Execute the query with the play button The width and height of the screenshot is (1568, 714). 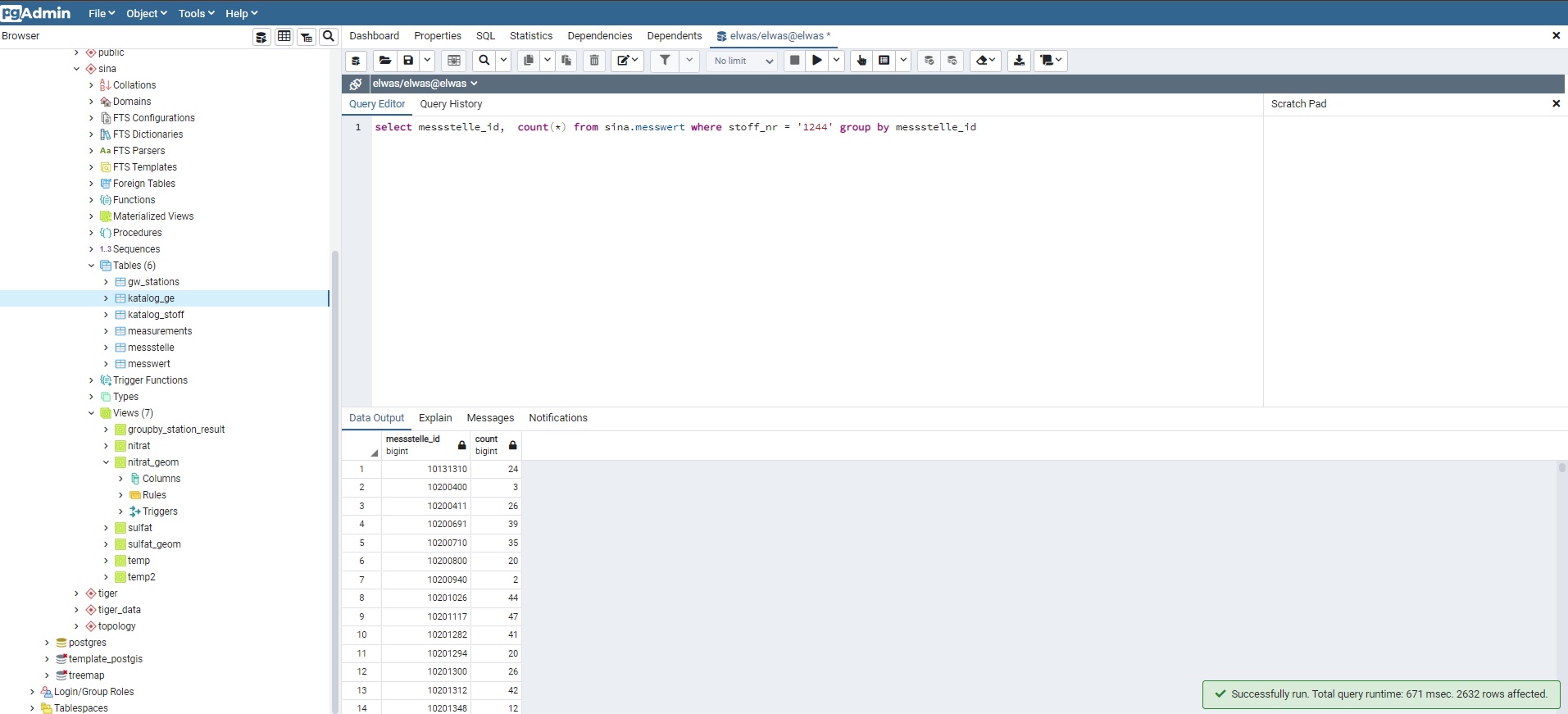point(816,61)
